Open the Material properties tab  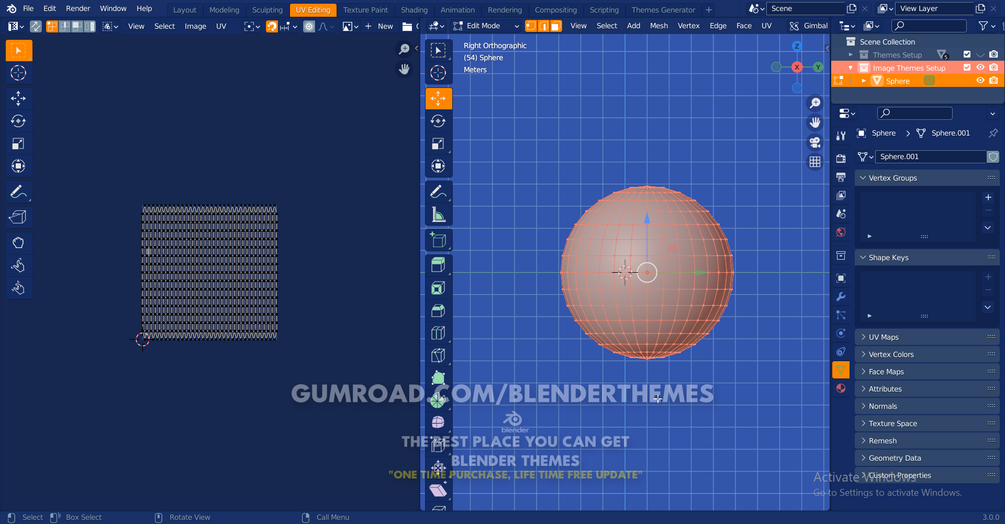pyautogui.click(x=841, y=388)
